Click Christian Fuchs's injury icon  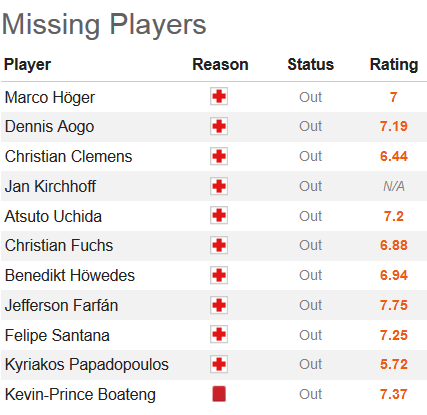[219, 245]
